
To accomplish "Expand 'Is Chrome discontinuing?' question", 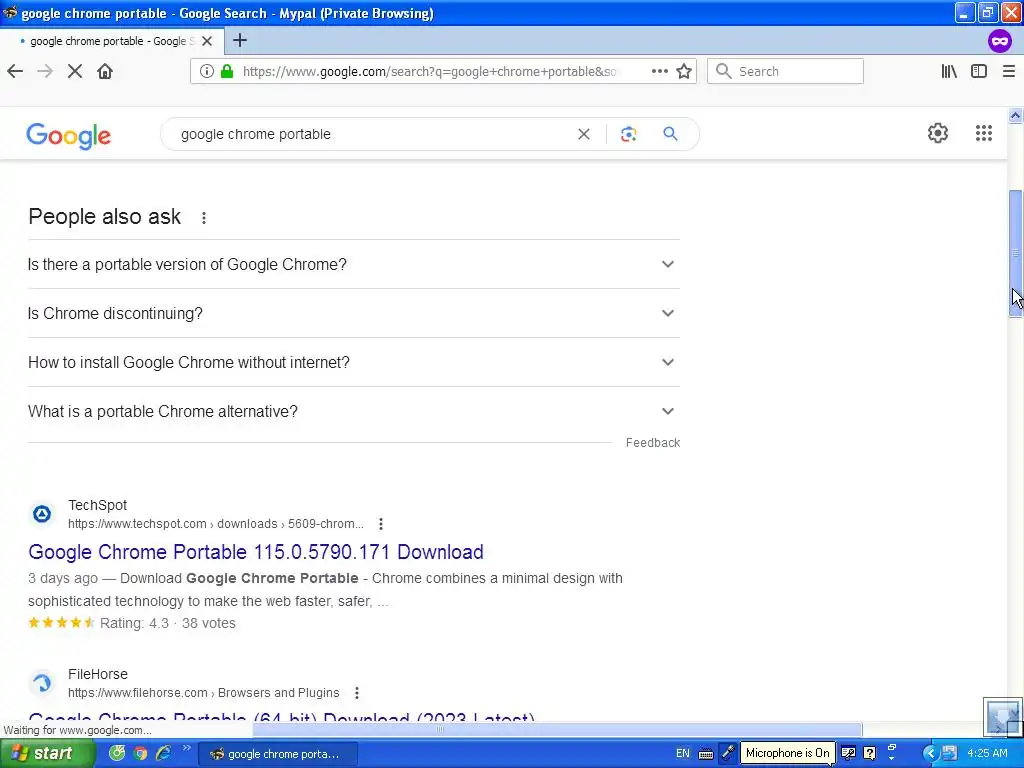I will pos(354,313).
